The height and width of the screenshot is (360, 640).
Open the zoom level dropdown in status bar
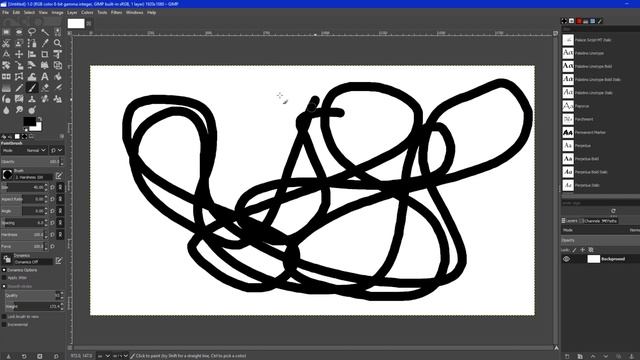120,356
